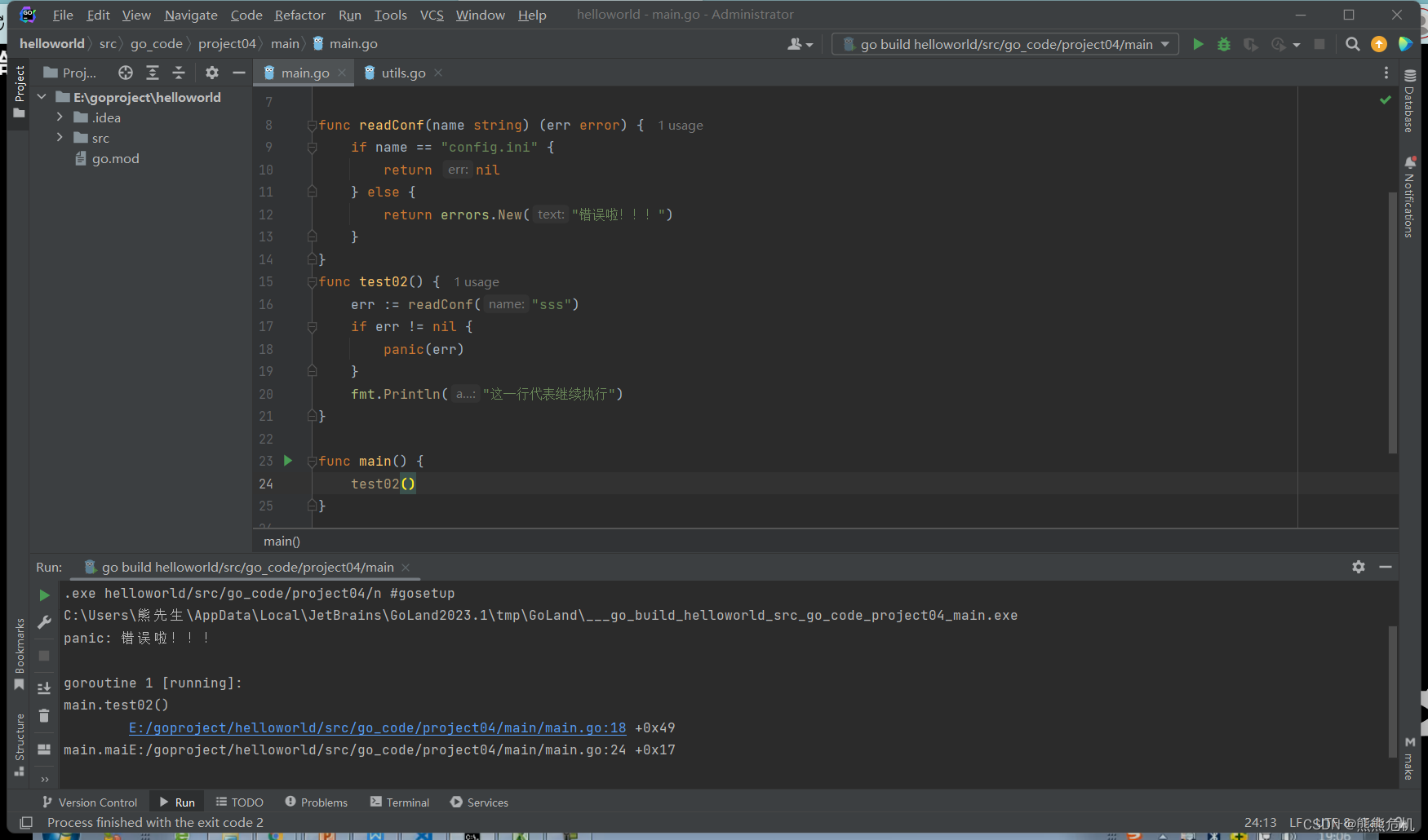Toggle the Database side panel
Screen dimensions: 1428x840
click(x=1409, y=101)
